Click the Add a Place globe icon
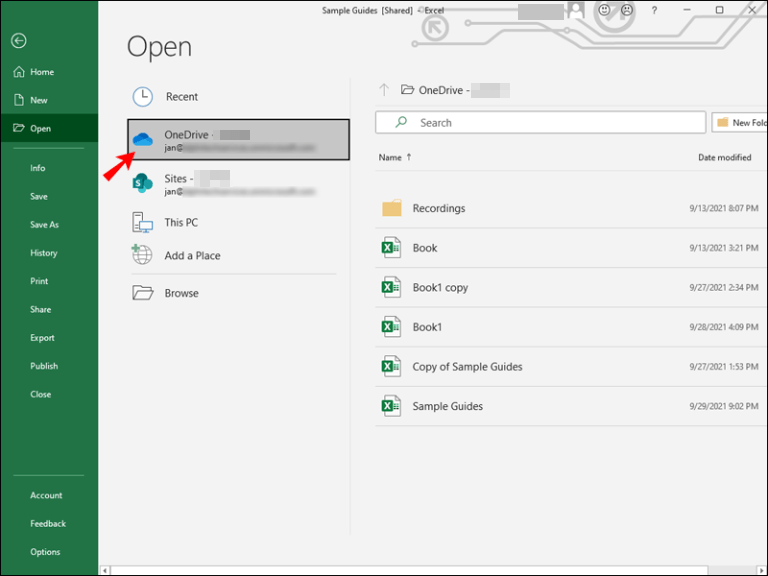This screenshot has width=768, height=576. pos(143,255)
